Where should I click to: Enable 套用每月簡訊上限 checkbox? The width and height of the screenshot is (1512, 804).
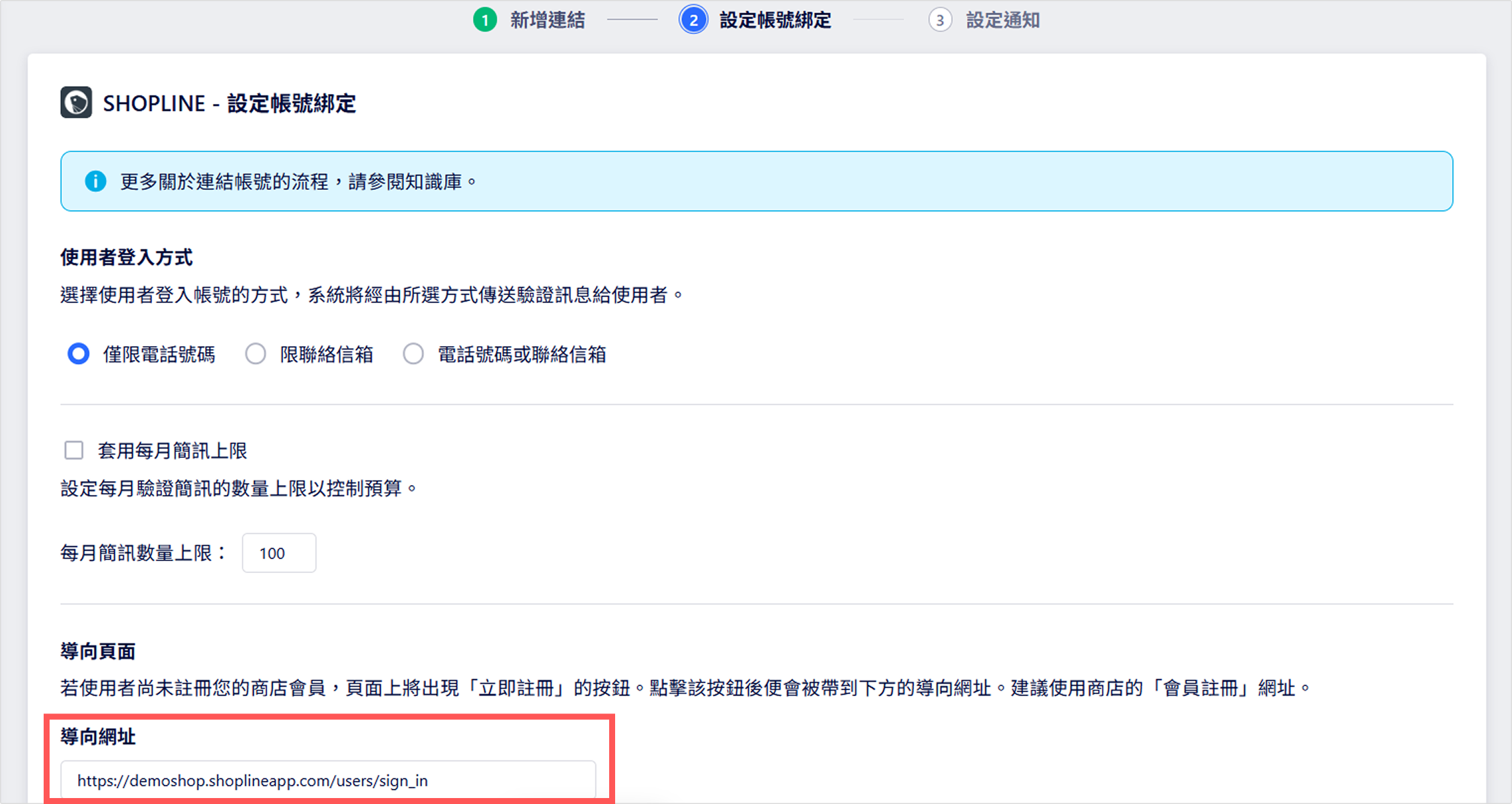click(74, 451)
